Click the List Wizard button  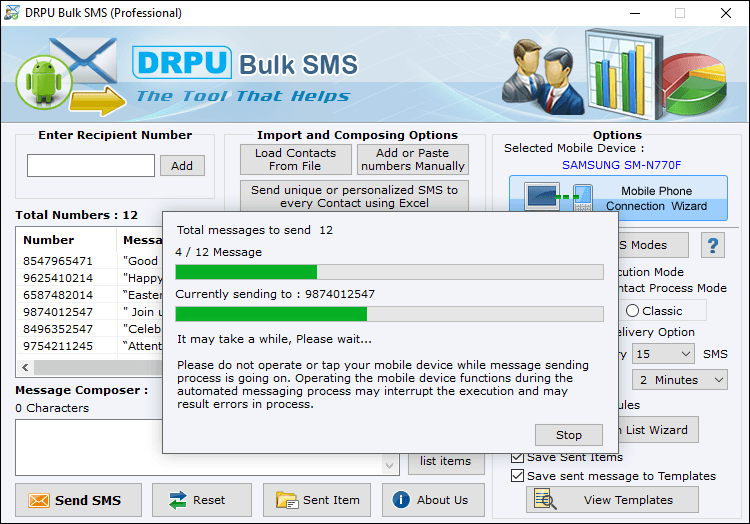coord(658,430)
